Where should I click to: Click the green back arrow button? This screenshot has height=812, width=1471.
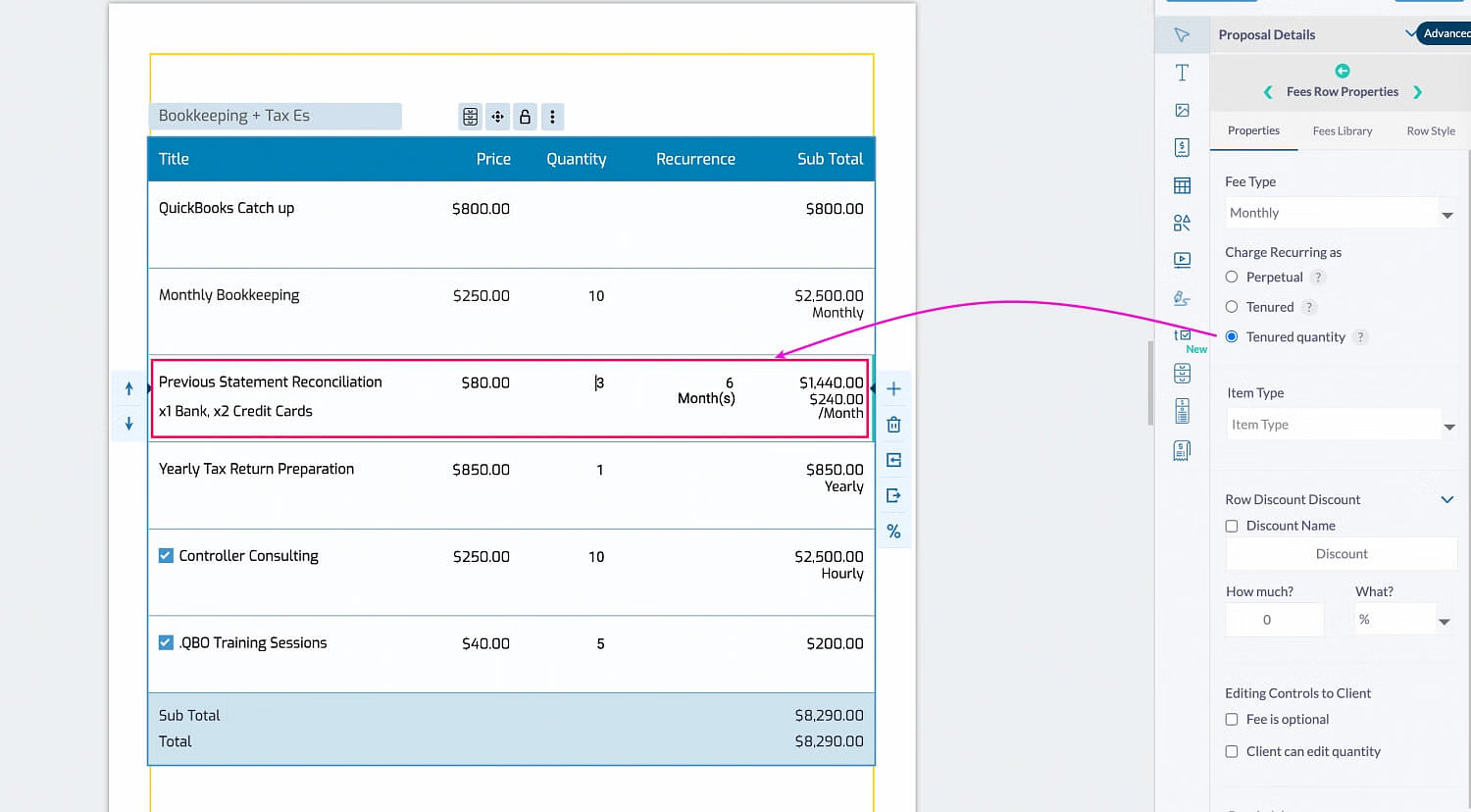pos(1343,71)
